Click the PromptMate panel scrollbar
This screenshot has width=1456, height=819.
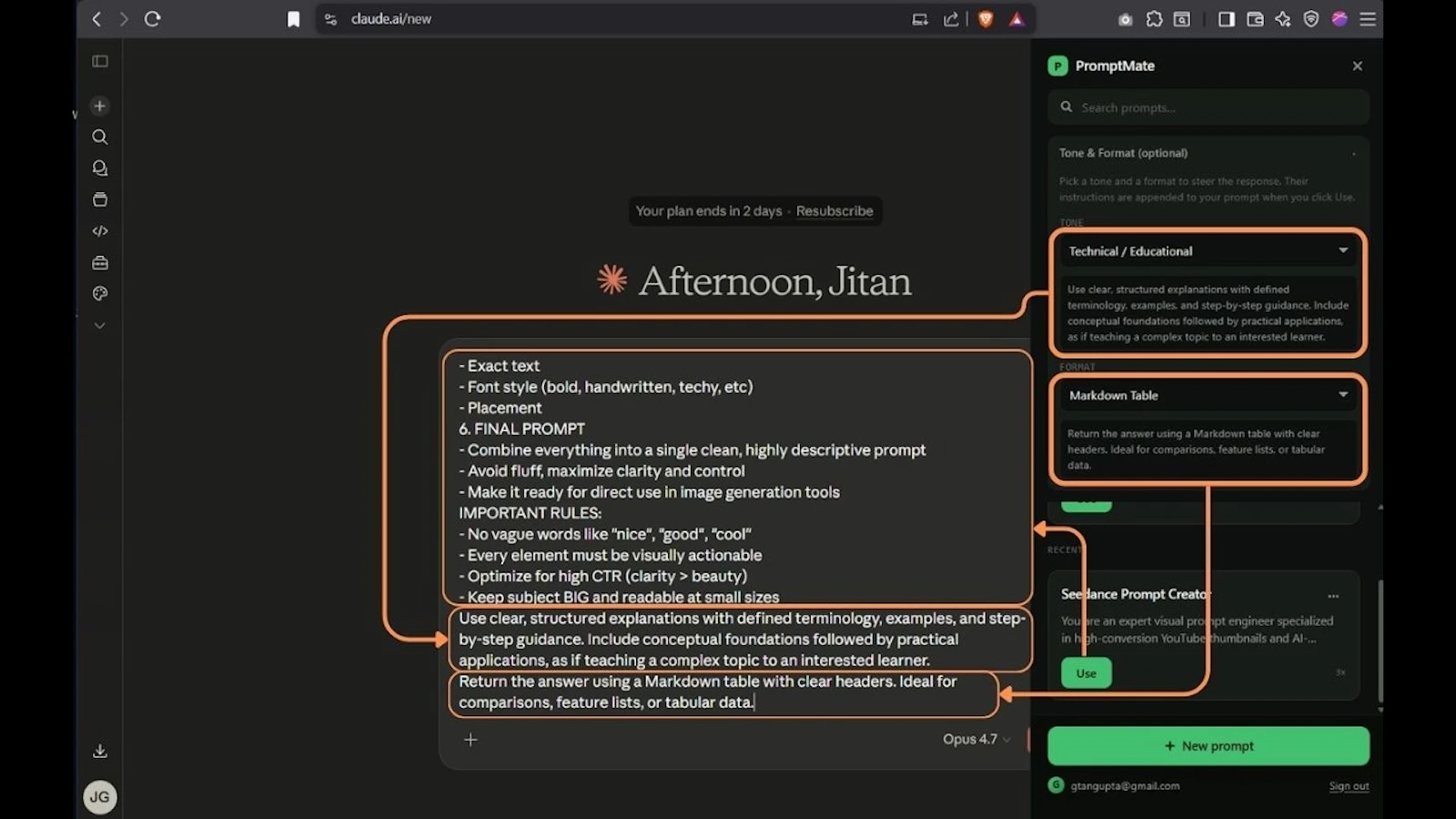tap(1380, 642)
